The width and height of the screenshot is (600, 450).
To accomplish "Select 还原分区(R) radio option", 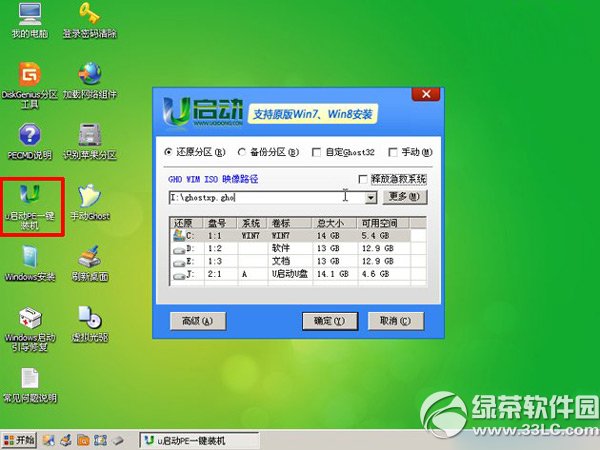I will point(195,152).
